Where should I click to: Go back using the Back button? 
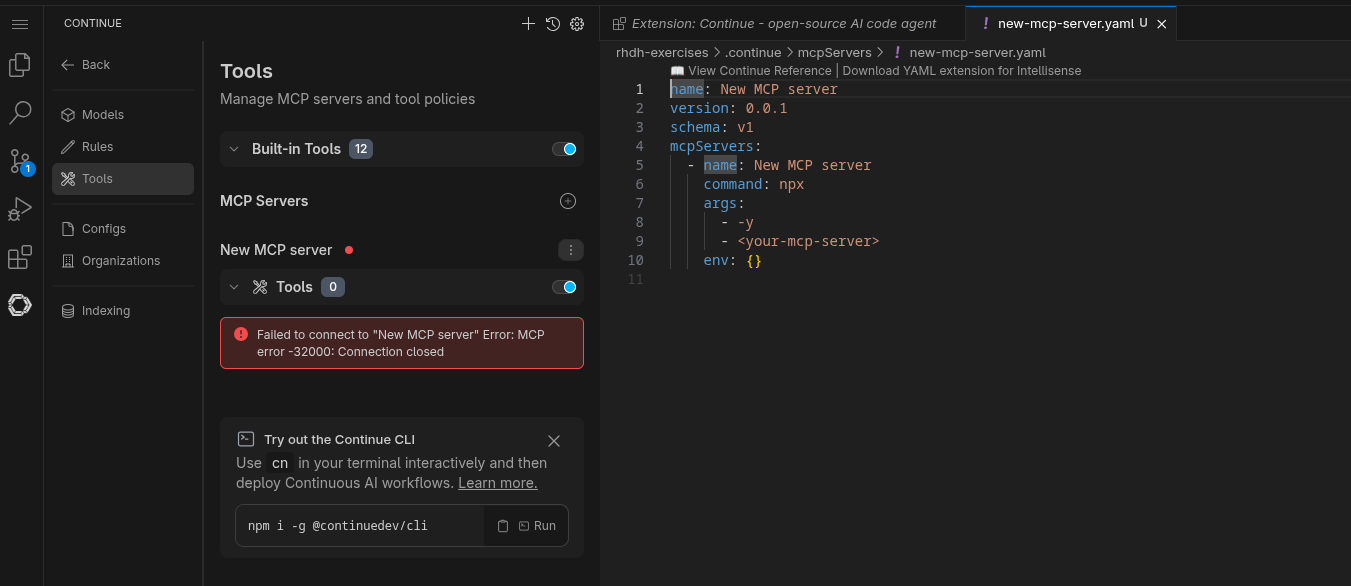[86, 65]
